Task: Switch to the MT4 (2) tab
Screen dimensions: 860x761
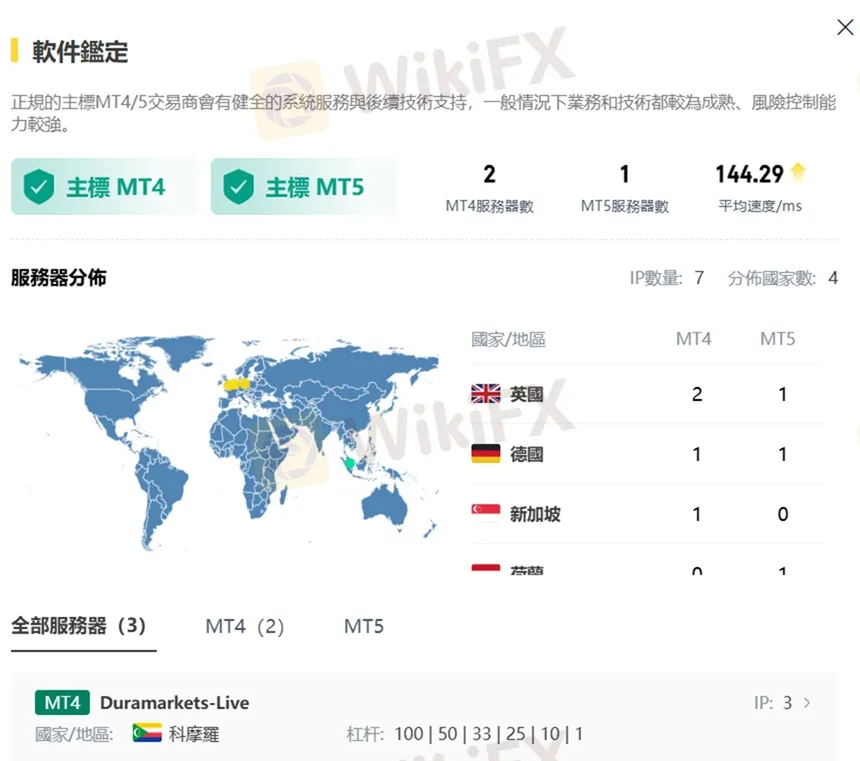Action: (244, 625)
